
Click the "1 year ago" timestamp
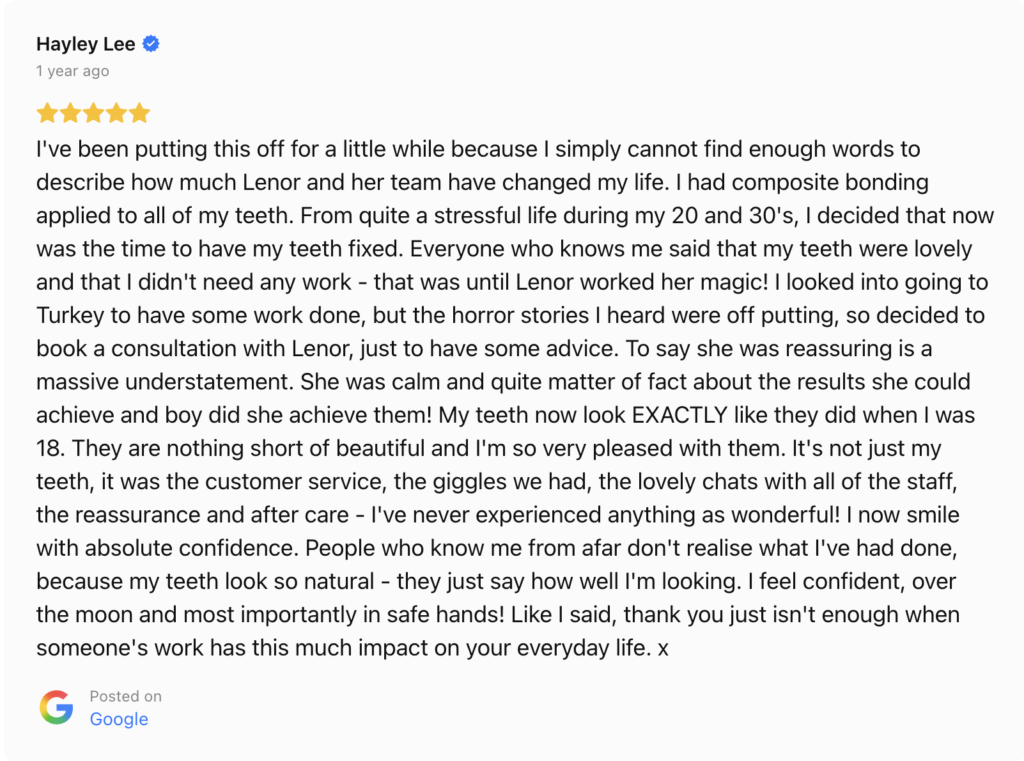73,71
